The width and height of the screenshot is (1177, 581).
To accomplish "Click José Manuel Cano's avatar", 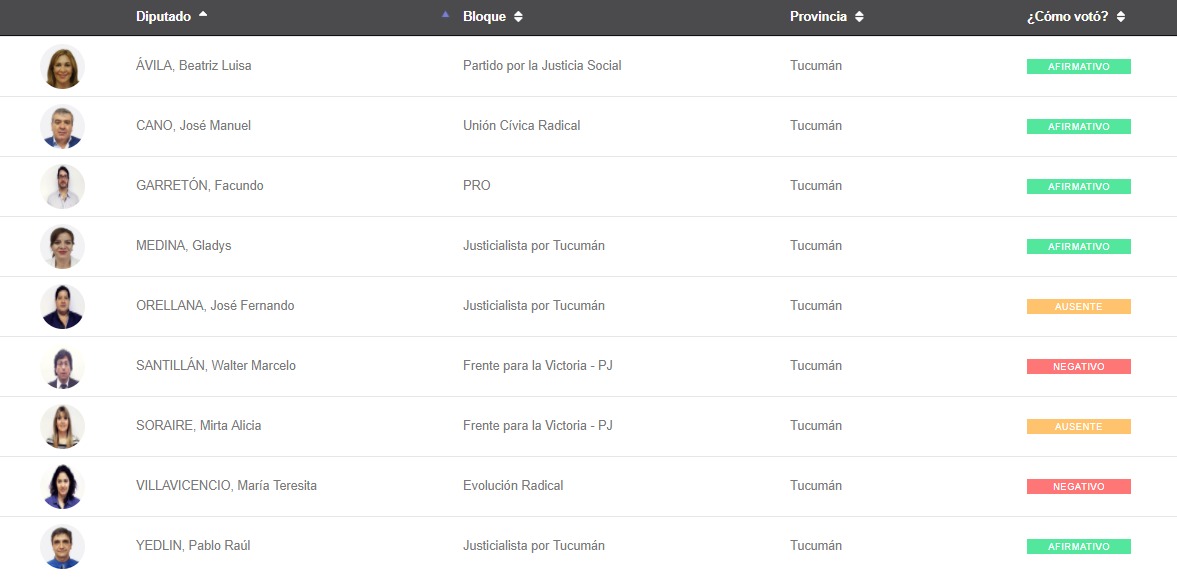I will [62, 126].
